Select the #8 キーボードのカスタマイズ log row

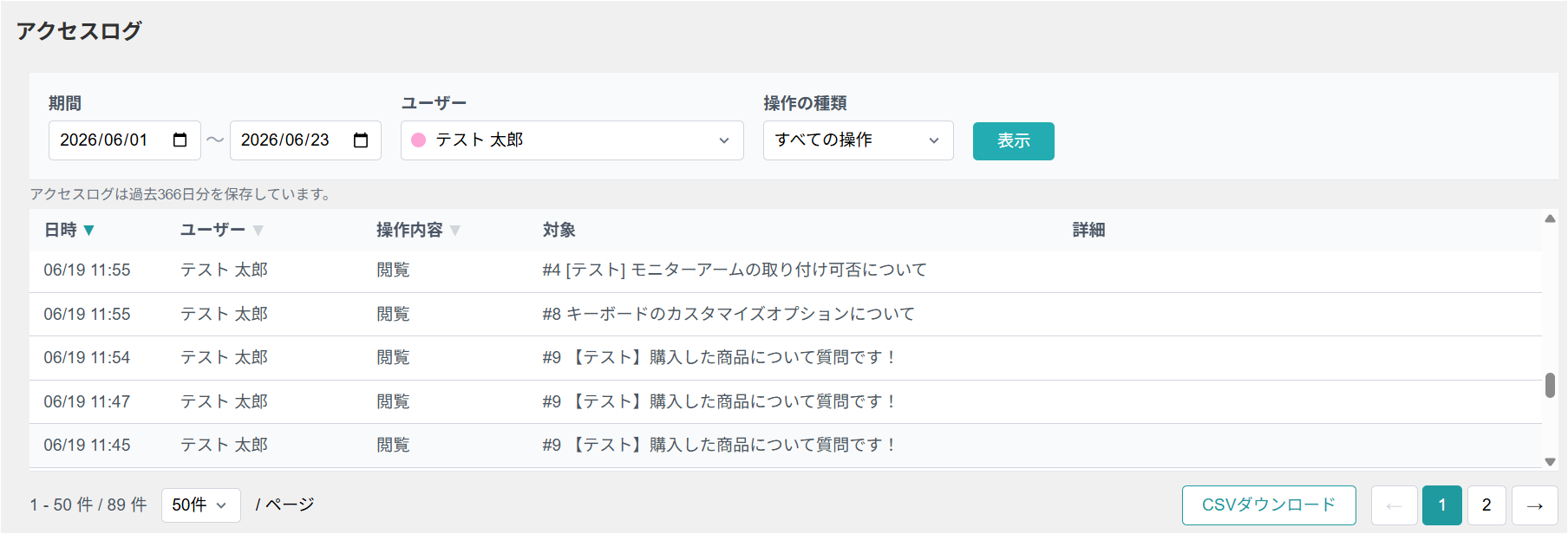tap(786, 314)
